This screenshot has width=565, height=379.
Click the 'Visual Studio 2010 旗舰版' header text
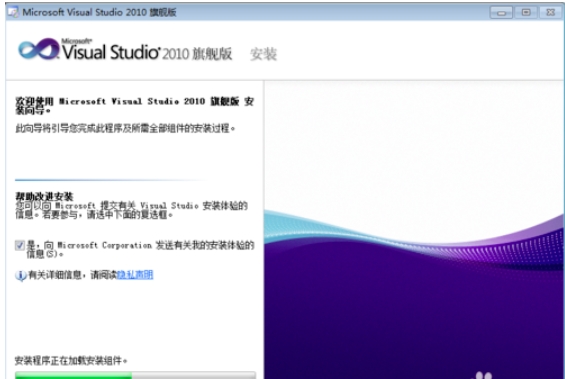(147, 53)
